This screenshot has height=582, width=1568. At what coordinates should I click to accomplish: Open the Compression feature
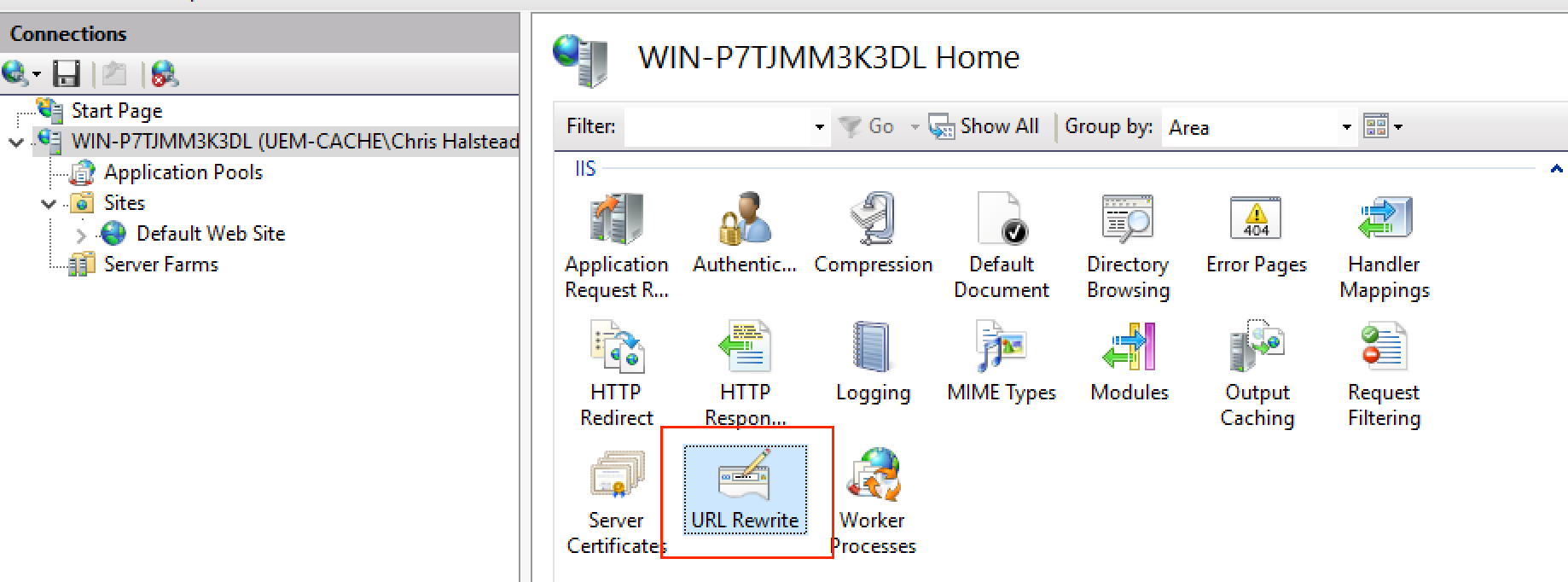point(873,234)
